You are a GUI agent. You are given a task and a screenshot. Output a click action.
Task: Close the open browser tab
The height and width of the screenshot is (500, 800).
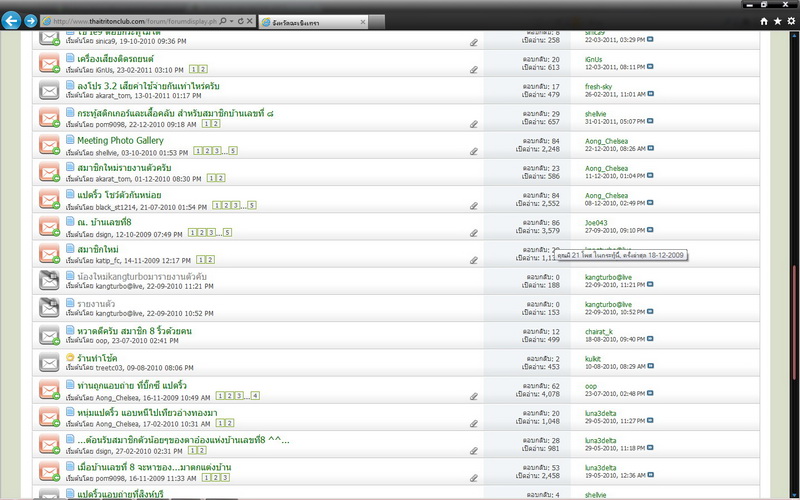click(363, 22)
